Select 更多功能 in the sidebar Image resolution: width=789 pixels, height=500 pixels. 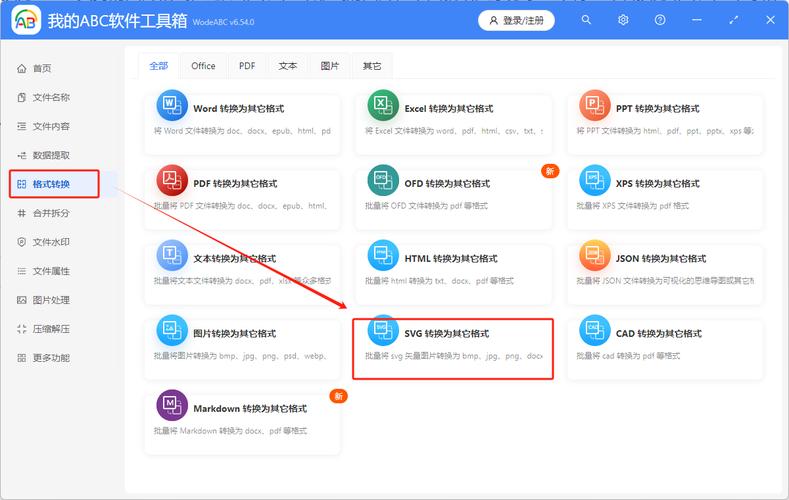pyautogui.click(x=51, y=358)
